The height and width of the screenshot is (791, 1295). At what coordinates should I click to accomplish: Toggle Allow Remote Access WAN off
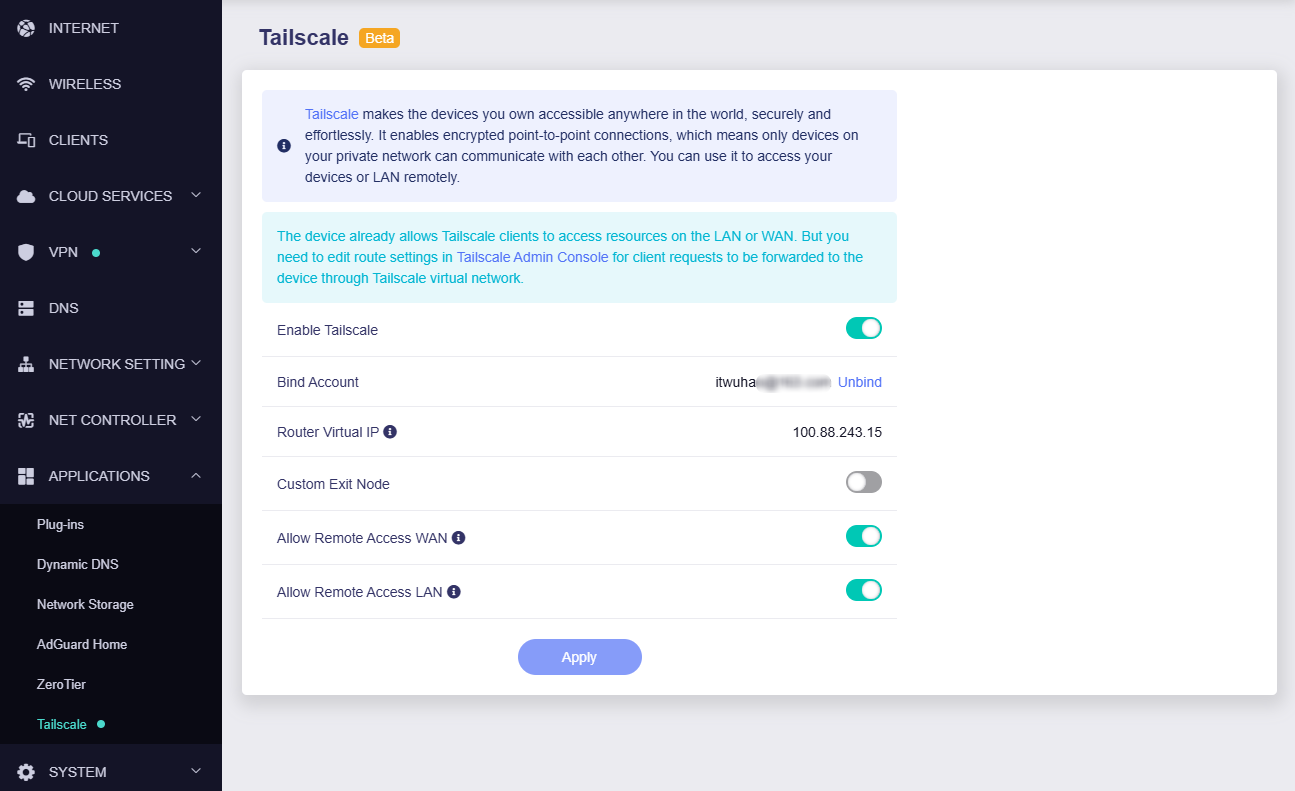tap(863, 536)
